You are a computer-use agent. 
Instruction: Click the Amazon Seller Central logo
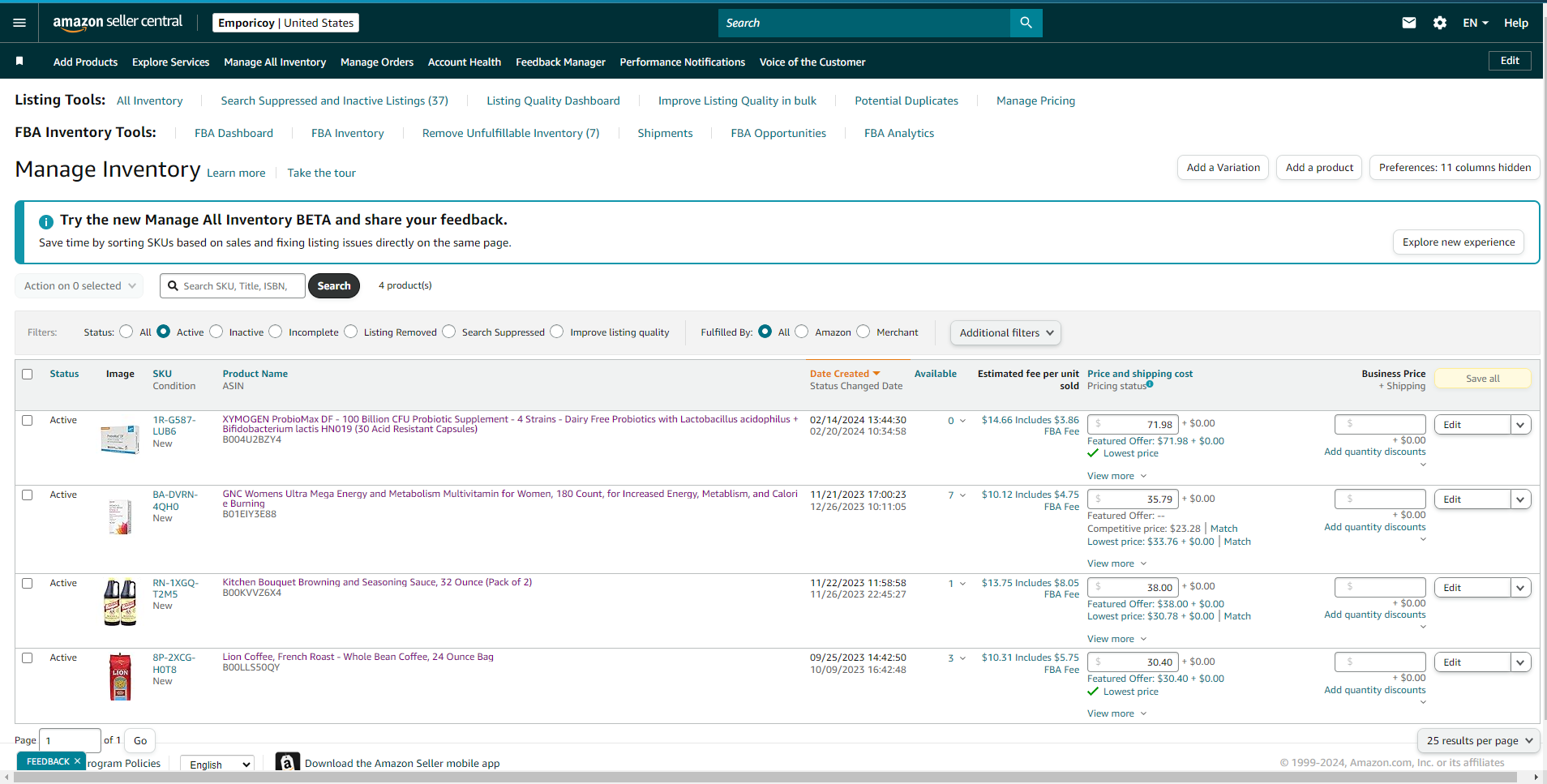(118, 23)
